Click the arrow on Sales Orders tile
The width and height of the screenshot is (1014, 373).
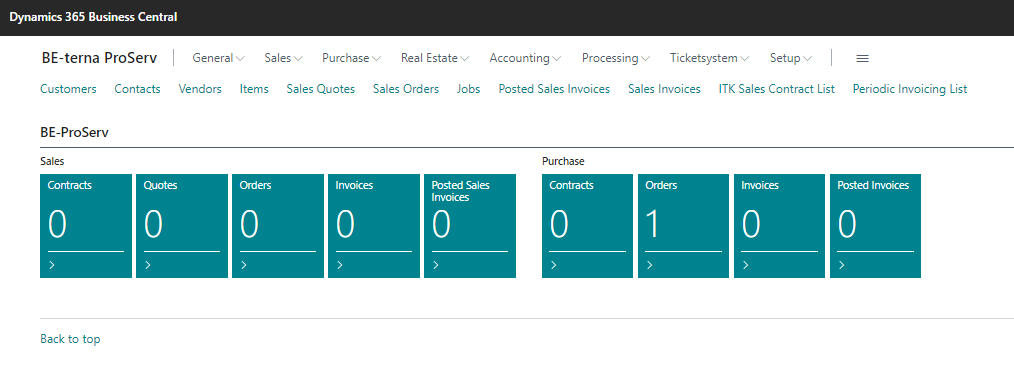(243, 264)
